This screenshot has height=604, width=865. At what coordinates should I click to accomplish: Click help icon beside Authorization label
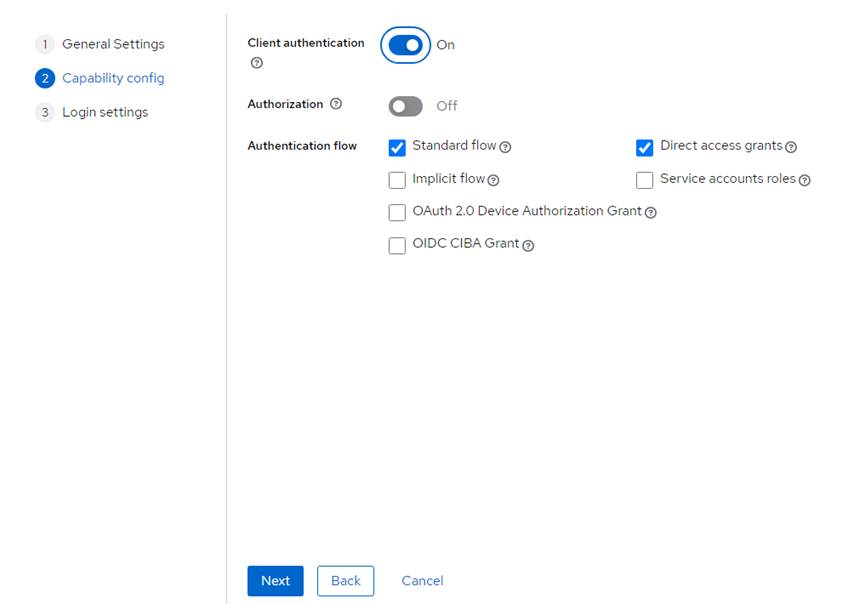coord(336,104)
